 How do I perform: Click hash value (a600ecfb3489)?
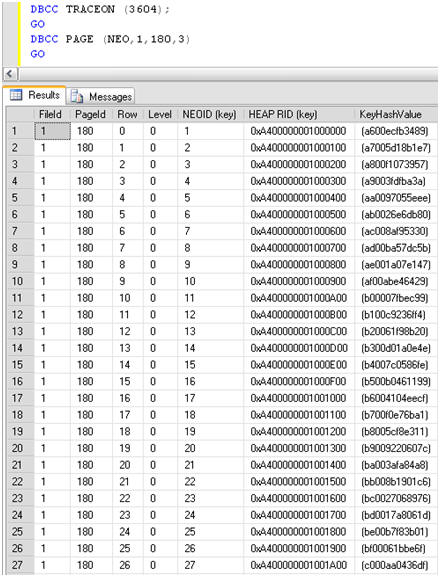tap(395, 131)
